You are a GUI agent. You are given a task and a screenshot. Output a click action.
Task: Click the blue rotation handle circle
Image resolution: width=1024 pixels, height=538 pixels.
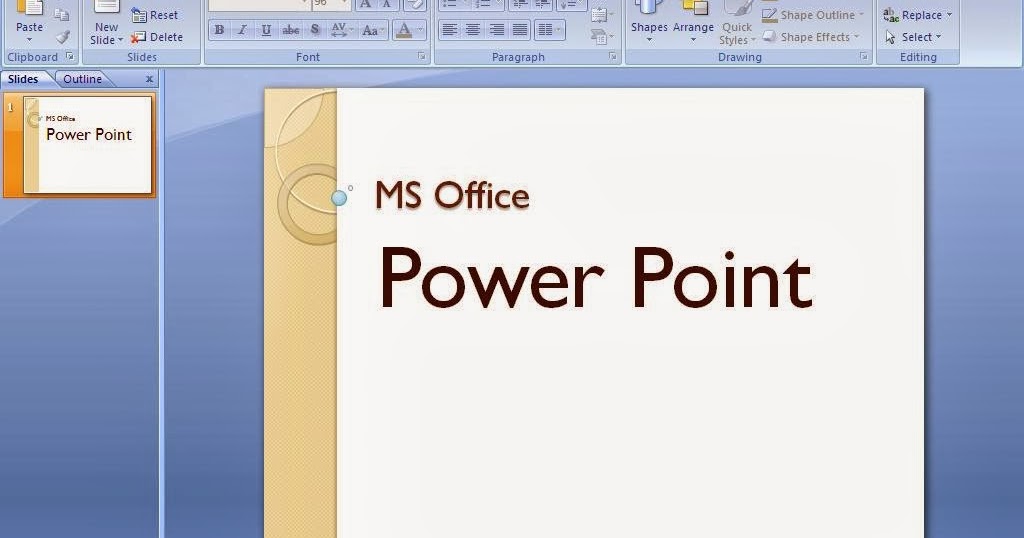click(x=339, y=198)
